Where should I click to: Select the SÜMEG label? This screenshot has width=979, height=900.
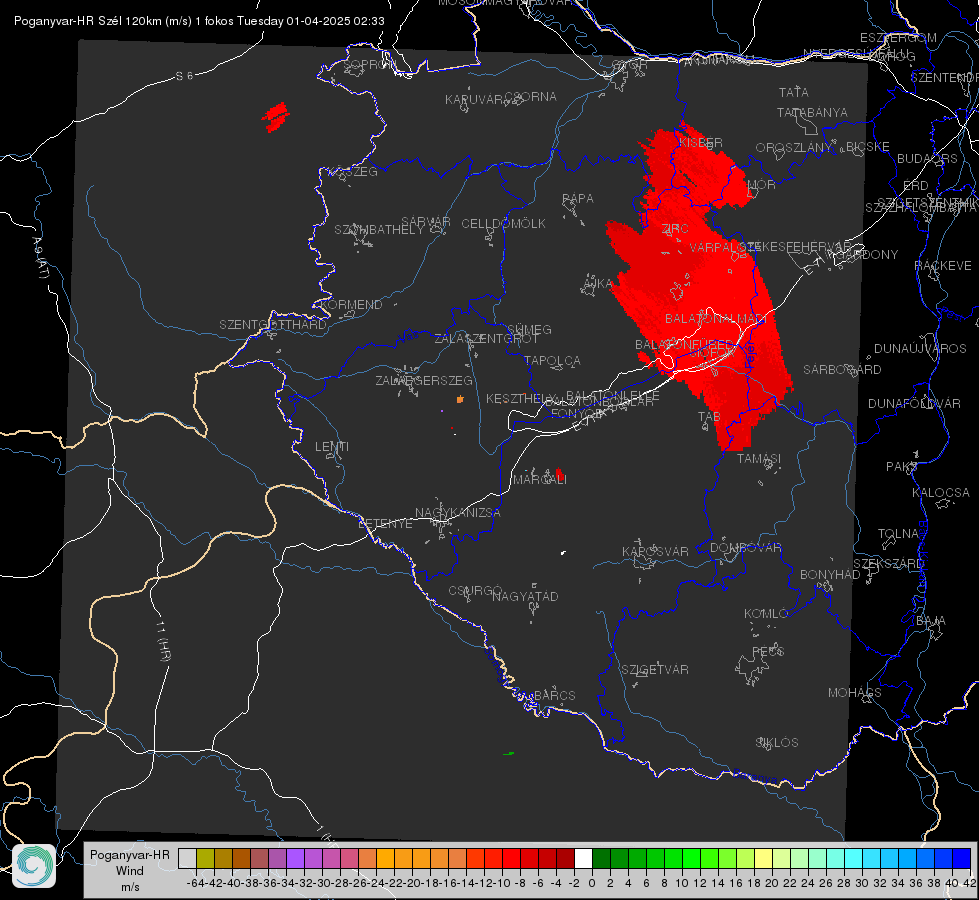click(x=529, y=330)
